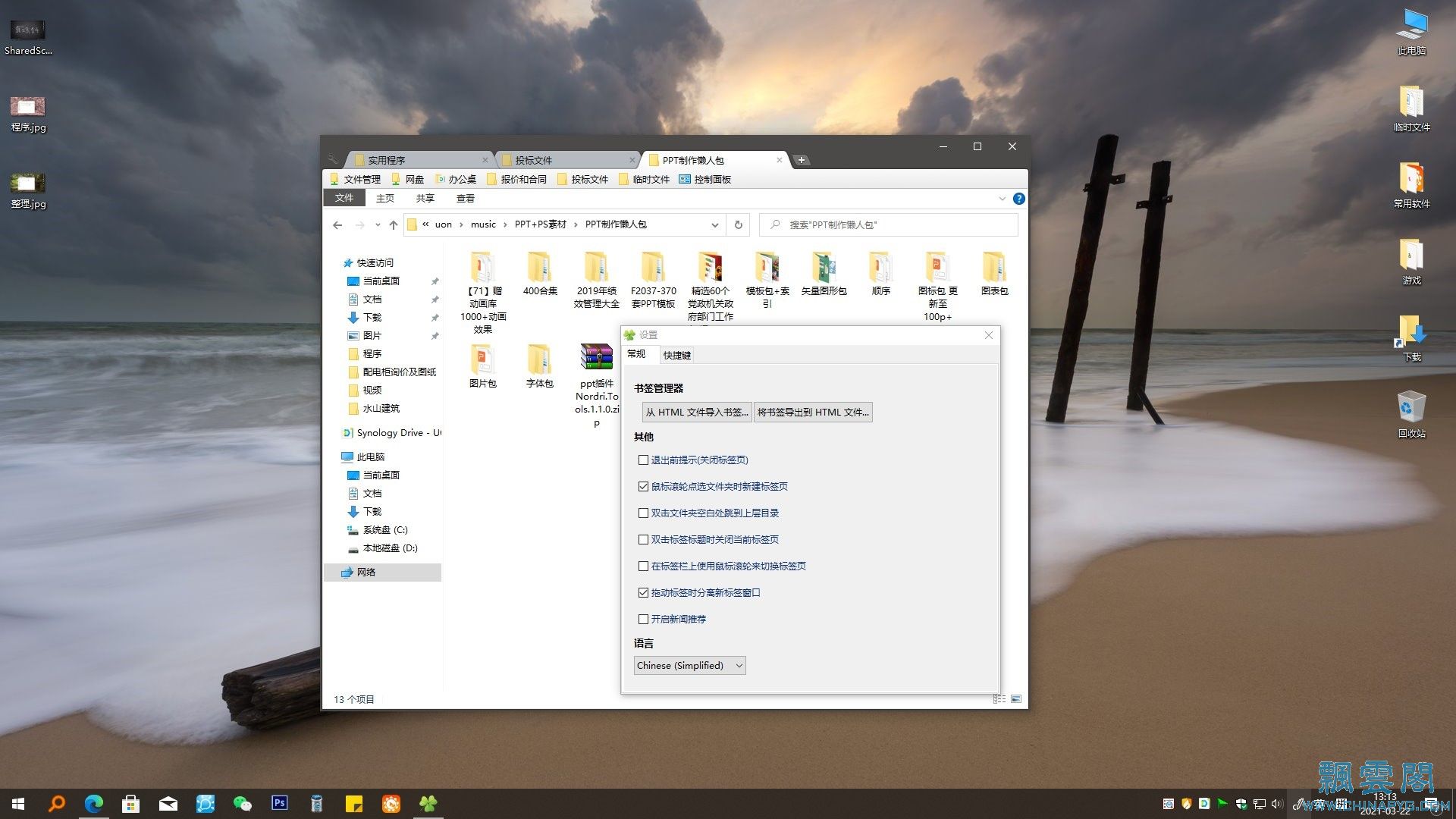The width and height of the screenshot is (1456, 819).
Task: Open the 图表包 folder
Action: coord(994,275)
